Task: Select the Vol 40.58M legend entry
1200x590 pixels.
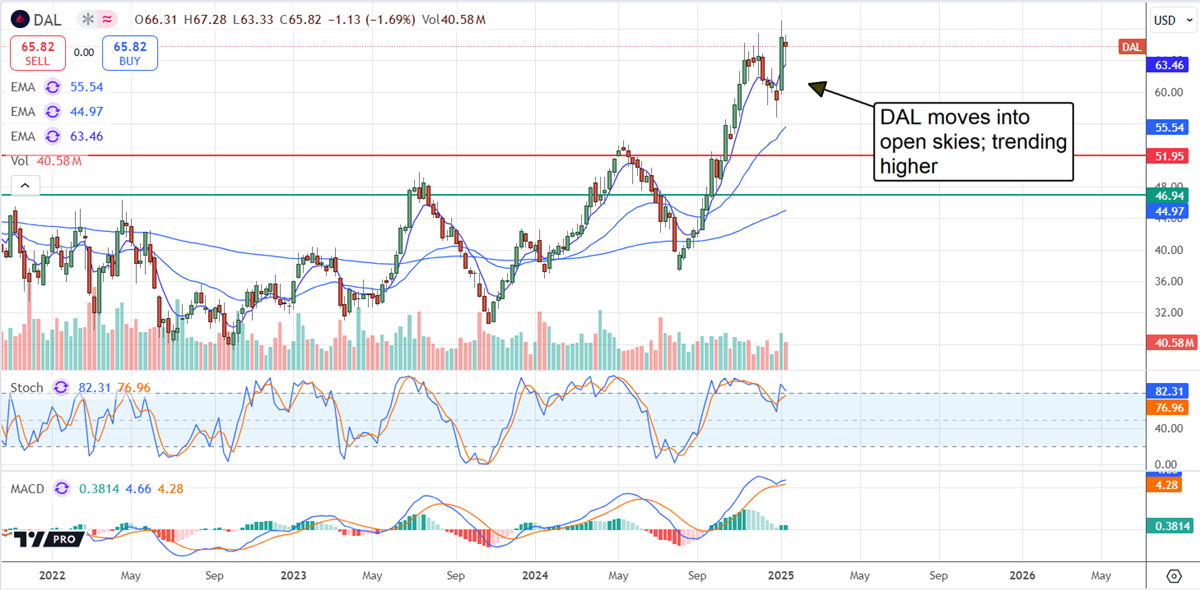Action: coord(46,160)
